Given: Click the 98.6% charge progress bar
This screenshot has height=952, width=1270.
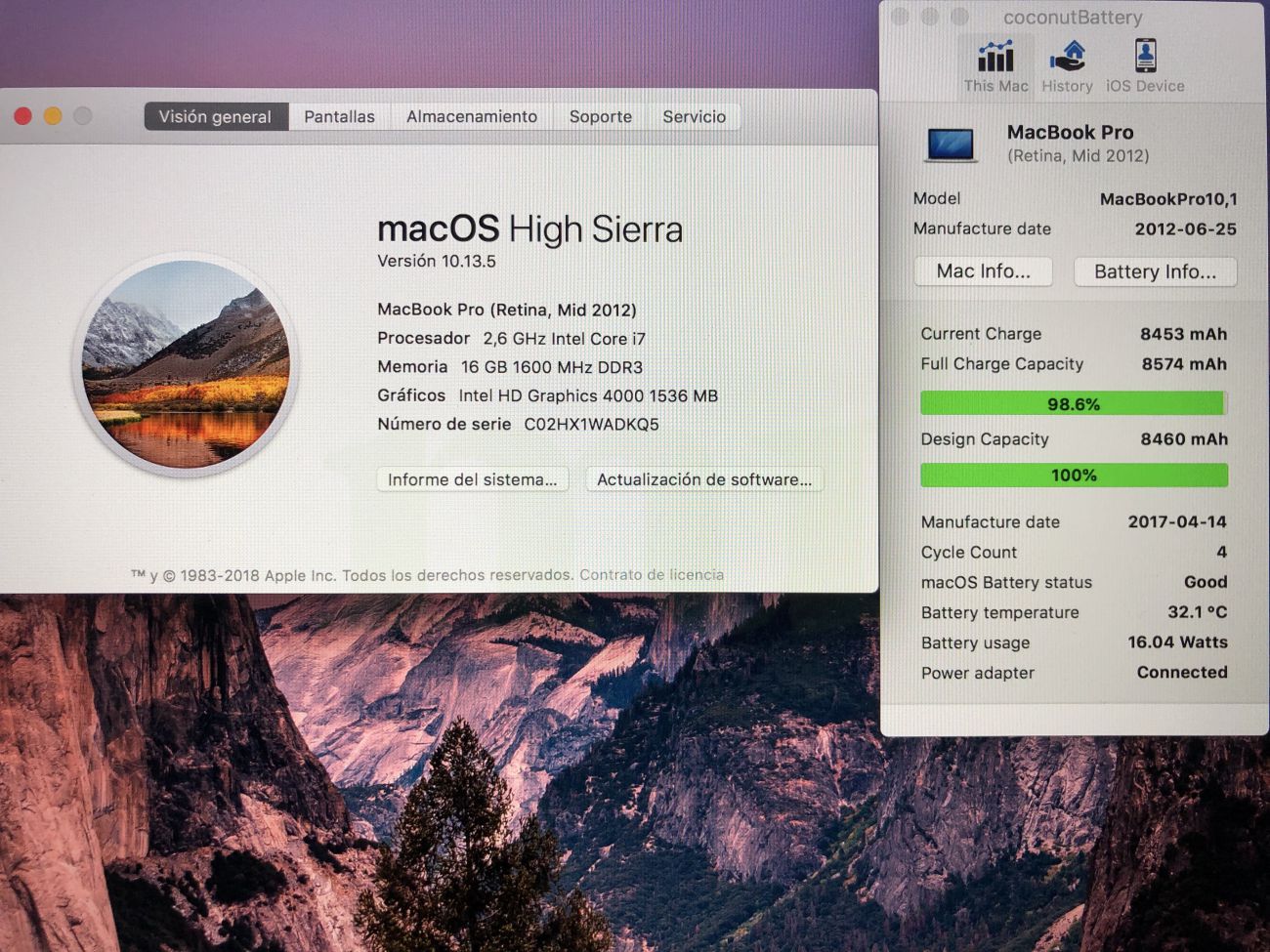Looking at the screenshot, I should (x=1073, y=404).
